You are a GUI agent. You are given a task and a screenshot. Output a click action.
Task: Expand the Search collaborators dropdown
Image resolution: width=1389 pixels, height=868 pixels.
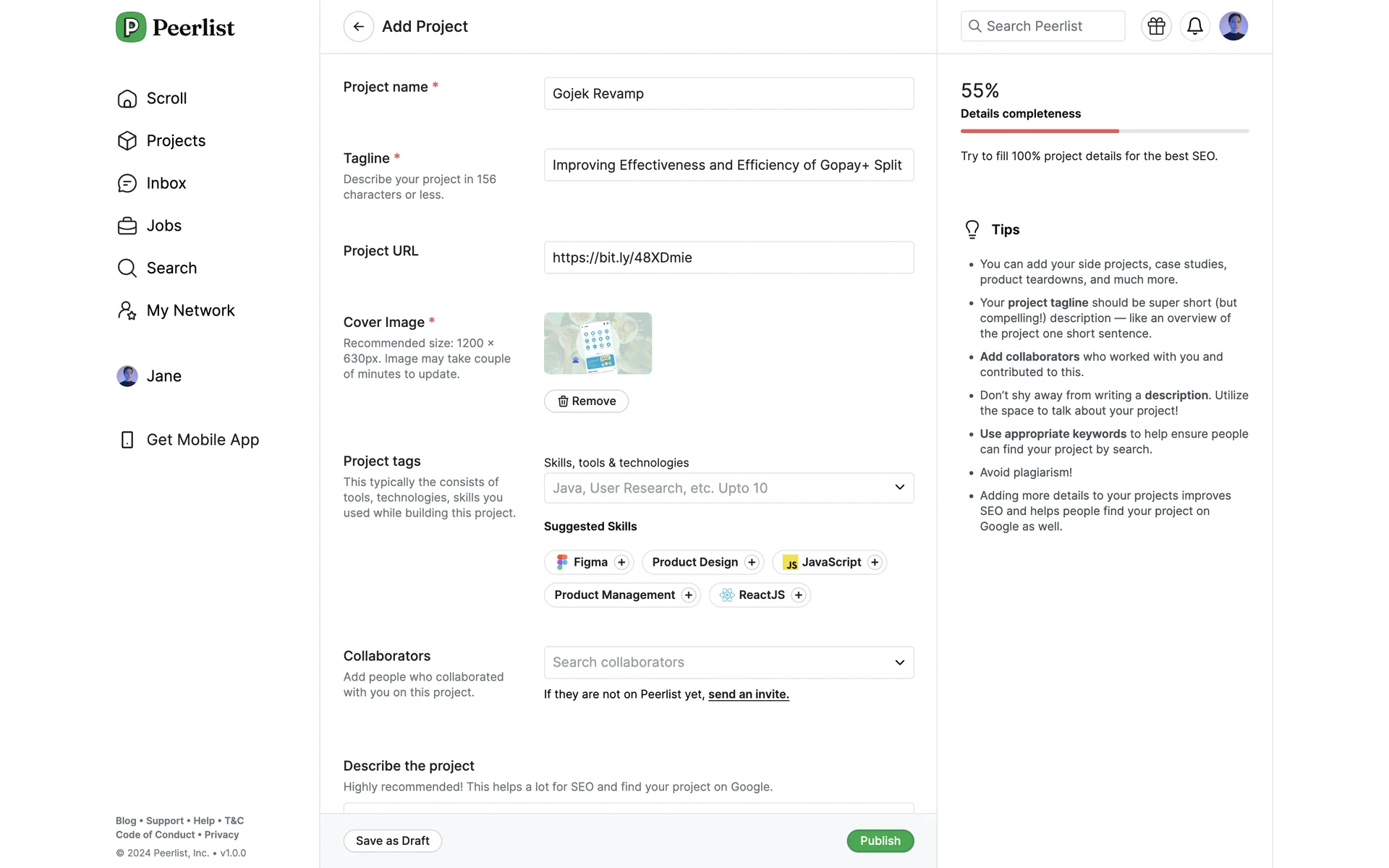(x=899, y=663)
